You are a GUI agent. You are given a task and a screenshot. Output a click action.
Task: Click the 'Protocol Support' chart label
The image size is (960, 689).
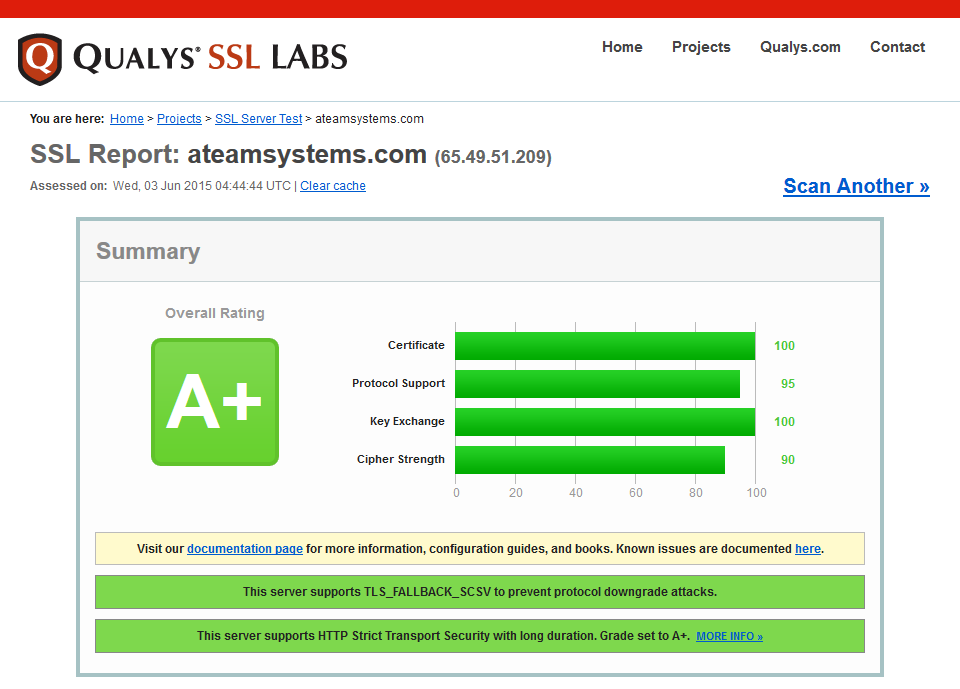click(x=399, y=383)
